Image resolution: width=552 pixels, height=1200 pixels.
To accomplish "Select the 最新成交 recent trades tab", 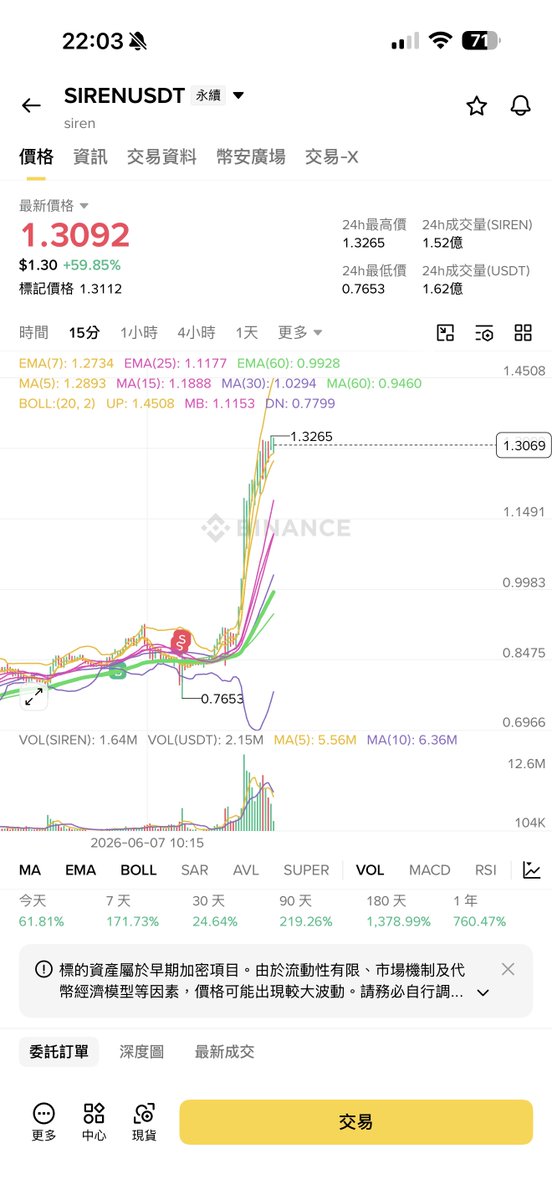I will click(225, 1051).
